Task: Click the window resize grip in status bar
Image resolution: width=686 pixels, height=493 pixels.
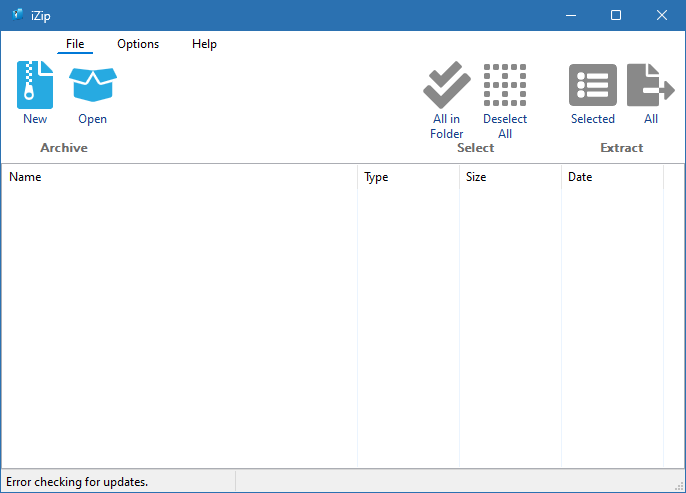Action: click(679, 486)
